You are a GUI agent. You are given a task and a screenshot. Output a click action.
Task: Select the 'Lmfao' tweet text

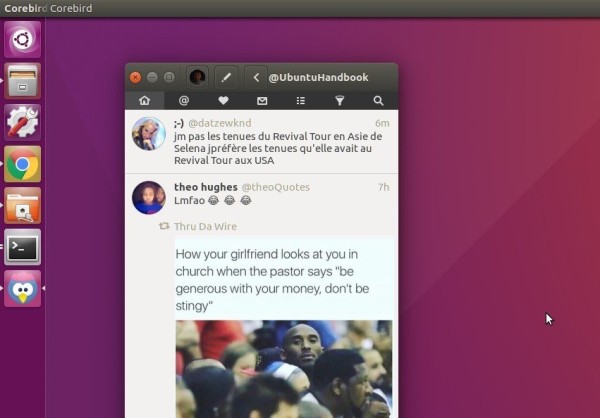point(213,200)
